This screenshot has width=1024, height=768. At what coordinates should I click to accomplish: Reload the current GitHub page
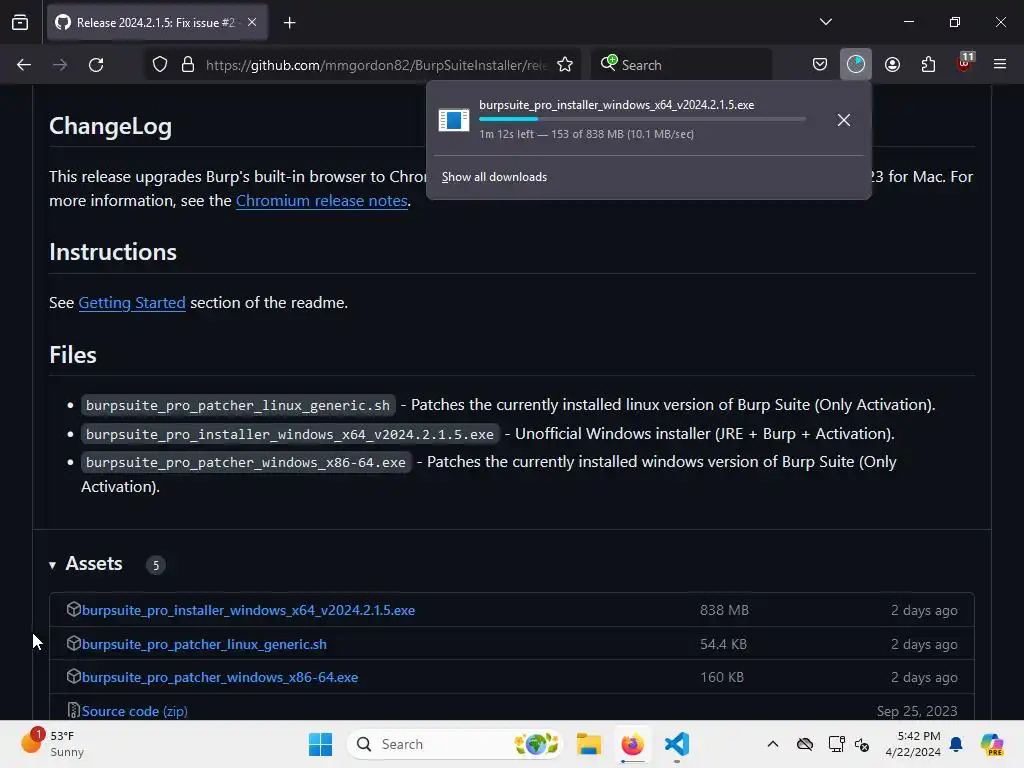click(x=96, y=65)
